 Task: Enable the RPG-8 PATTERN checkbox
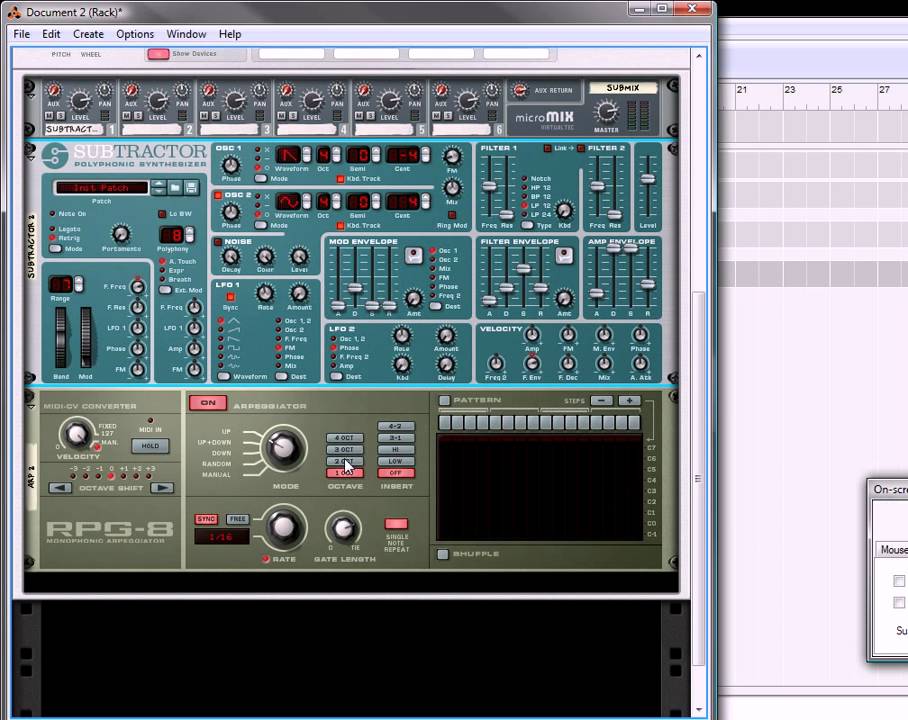pos(444,400)
